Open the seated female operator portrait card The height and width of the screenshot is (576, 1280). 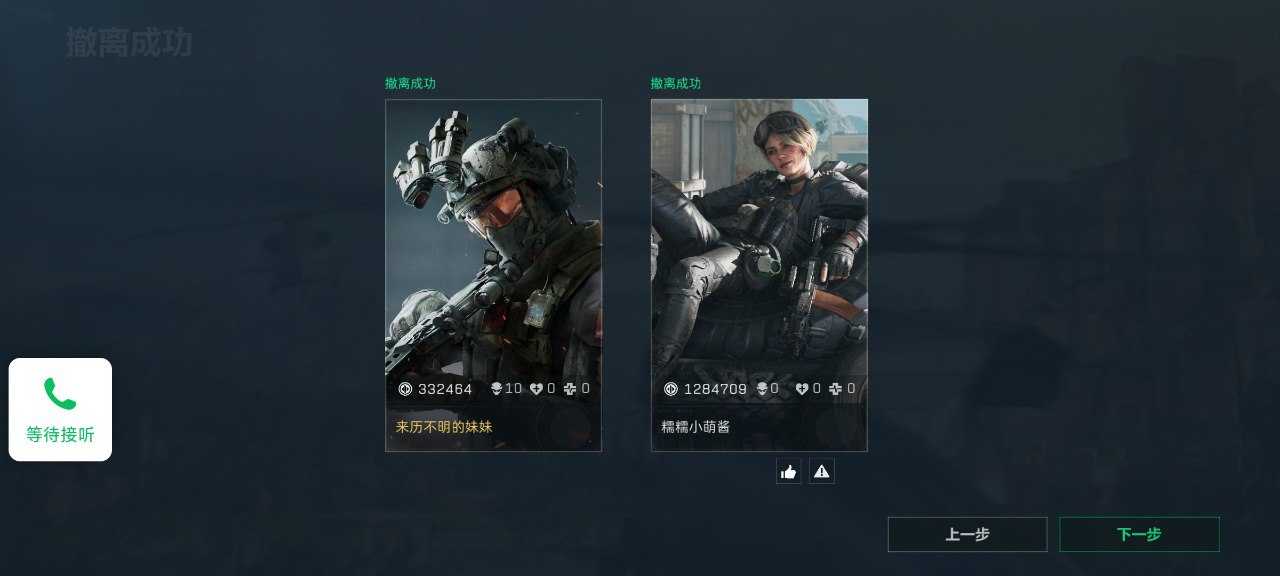[x=759, y=275]
